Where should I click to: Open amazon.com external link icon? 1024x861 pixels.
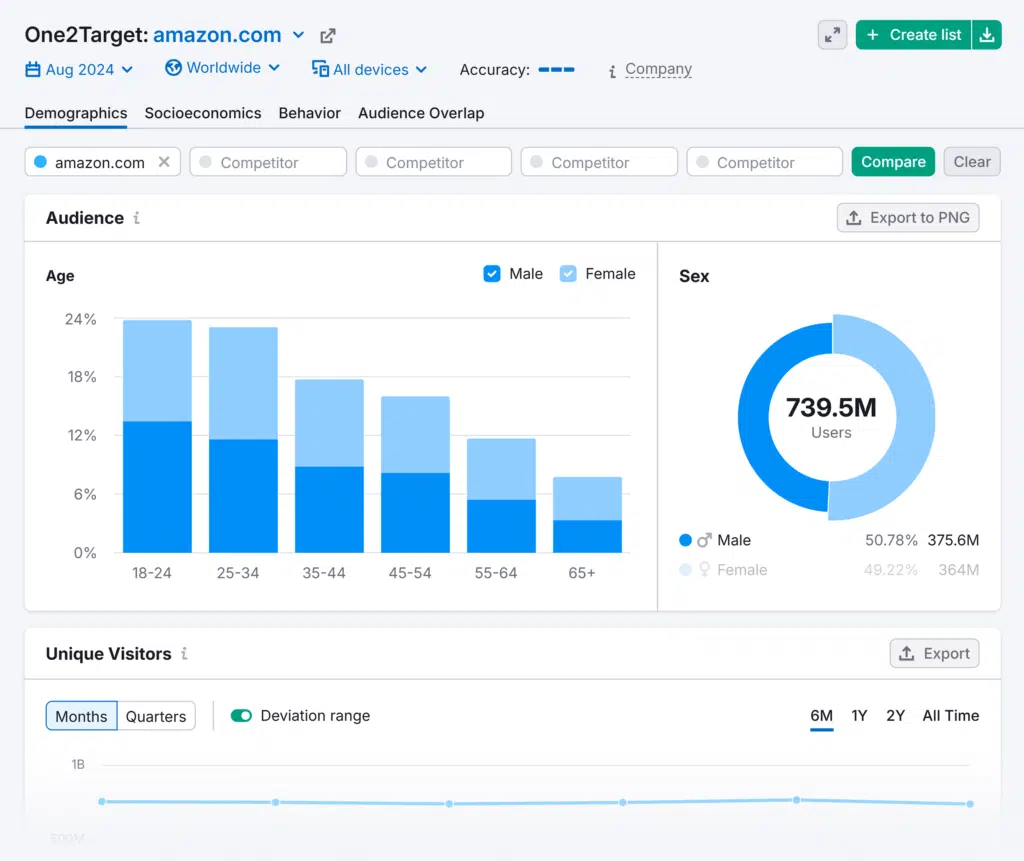tap(328, 36)
